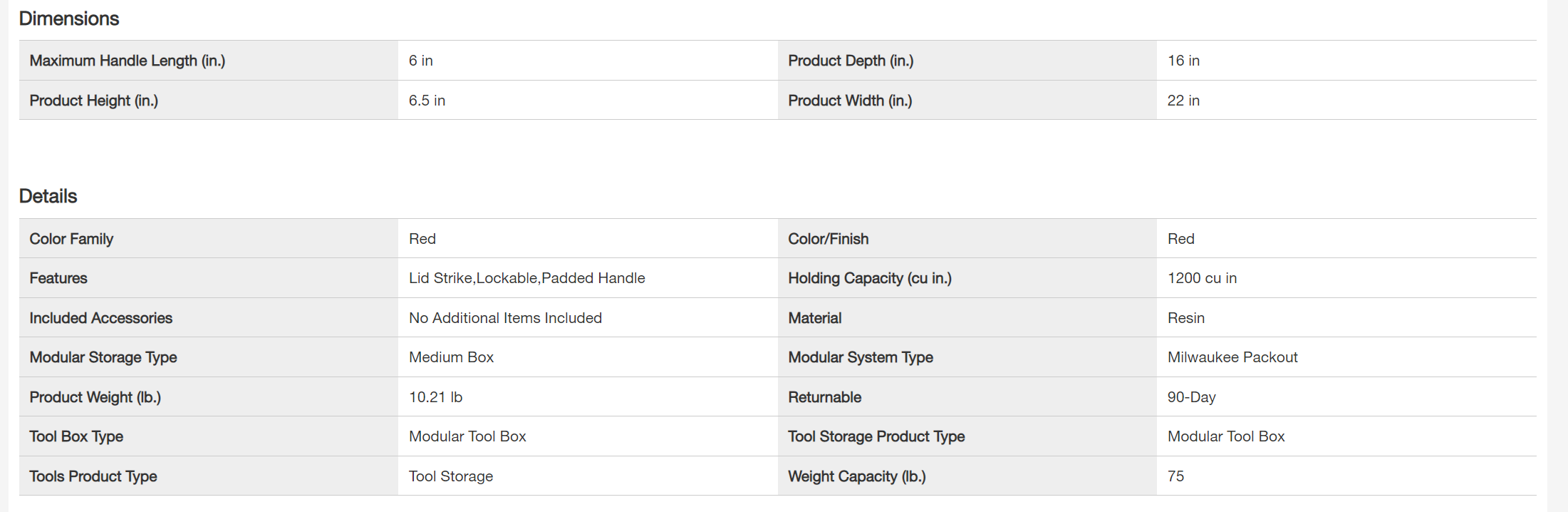Click No Additional Items Included text
This screenshot has height=512, width=1568.
pyautogui.click(x=505, y=318)
